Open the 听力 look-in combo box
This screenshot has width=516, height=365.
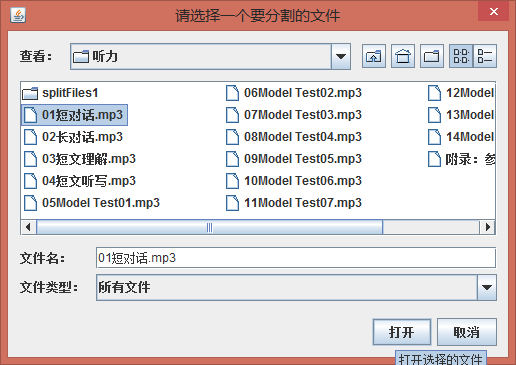(210, 56)
